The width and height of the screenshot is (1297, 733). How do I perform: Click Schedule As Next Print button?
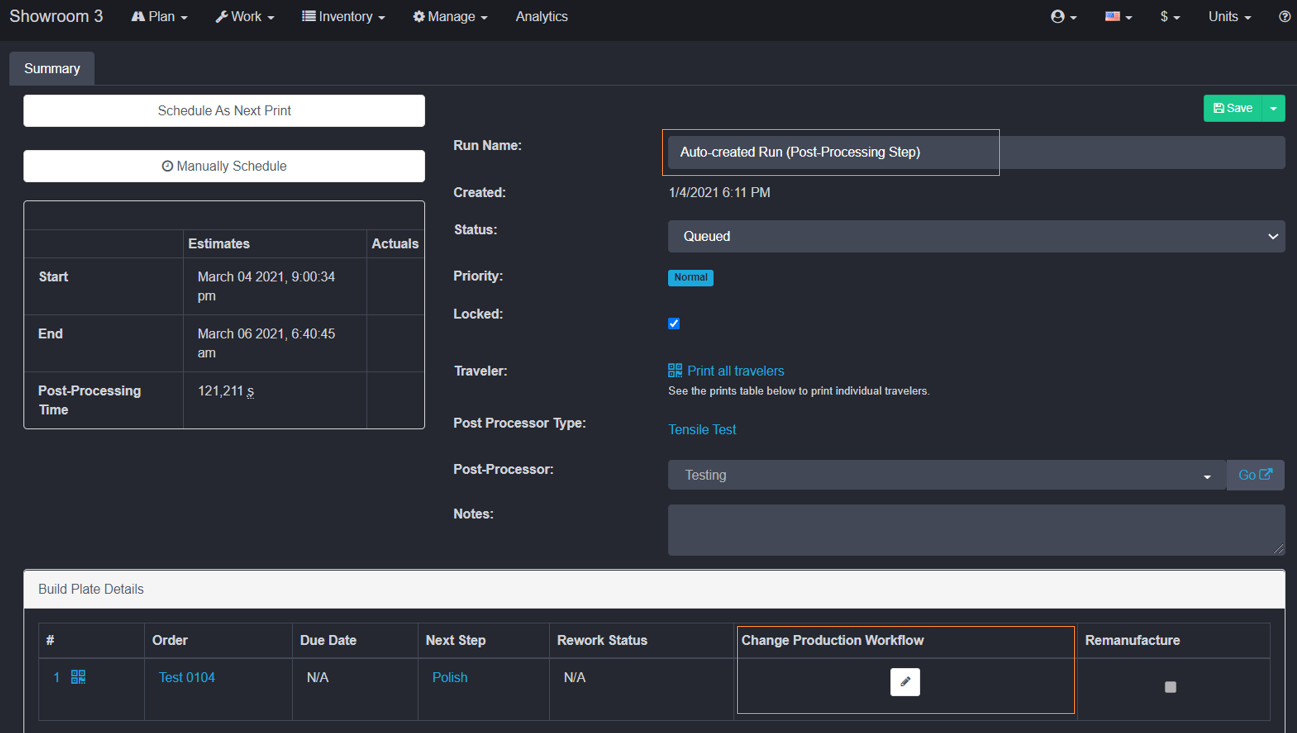(x=224, y=111)
